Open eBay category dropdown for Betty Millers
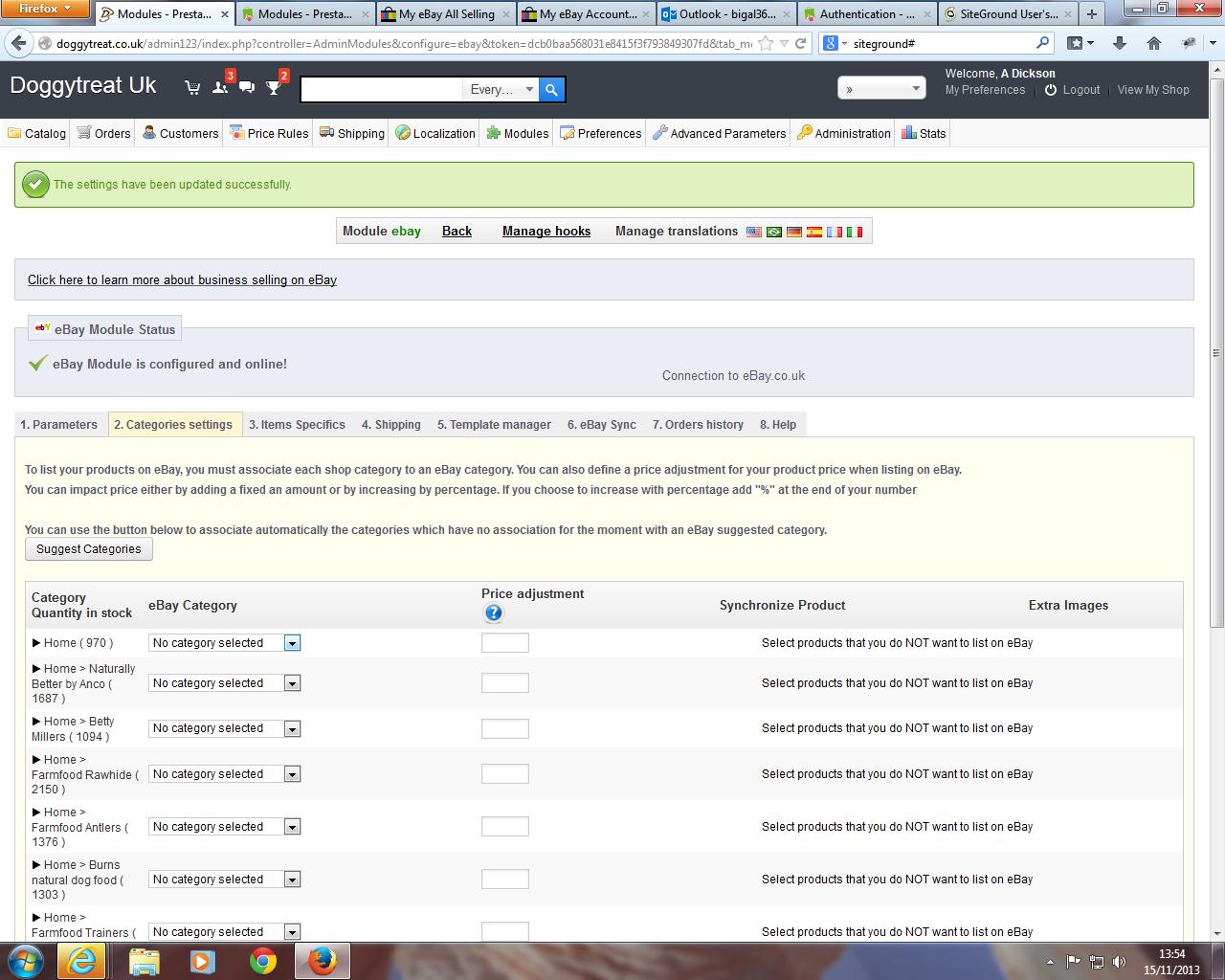 [x=225, y=728]
